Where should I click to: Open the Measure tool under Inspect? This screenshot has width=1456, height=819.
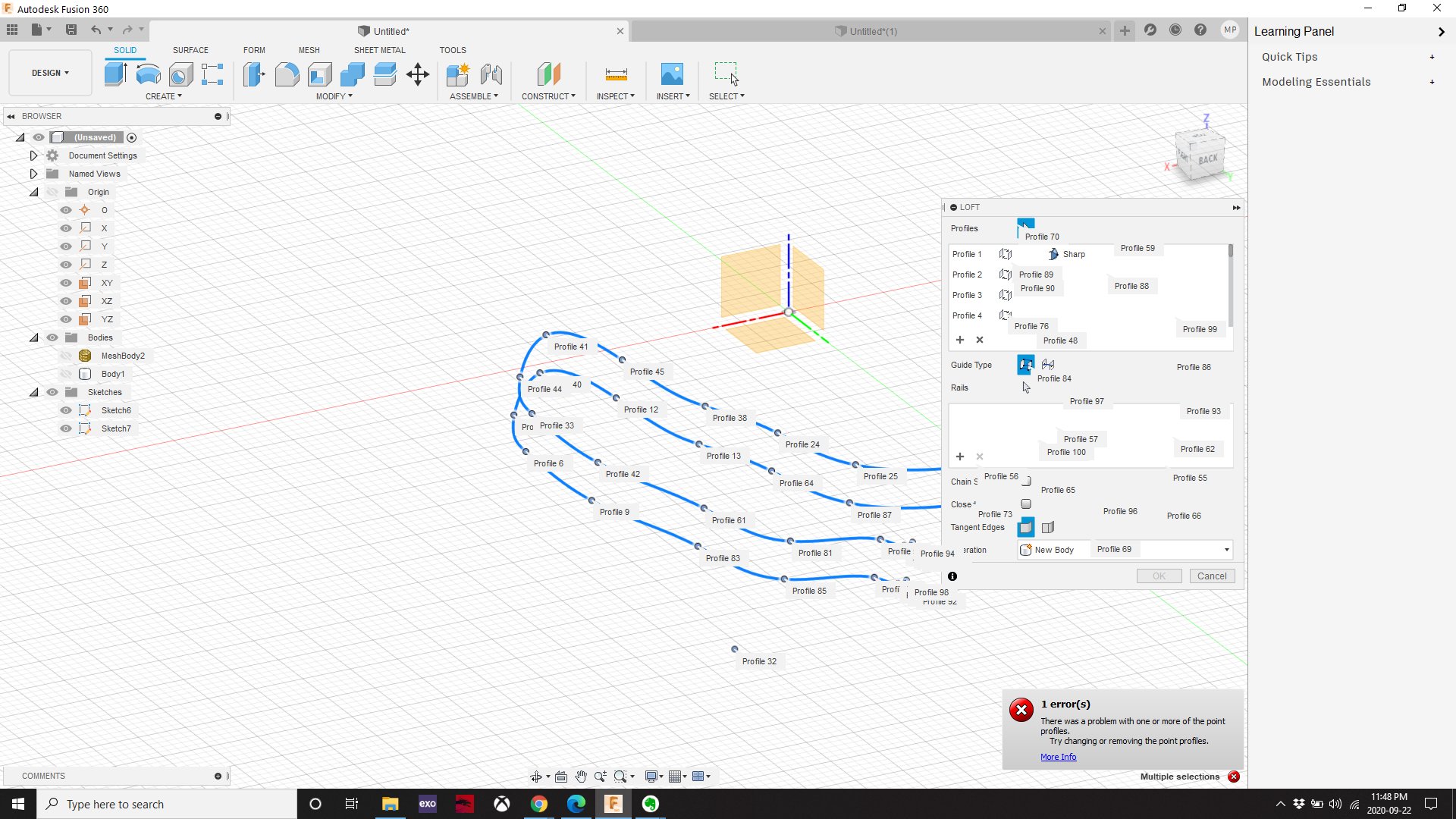point(617,74)
